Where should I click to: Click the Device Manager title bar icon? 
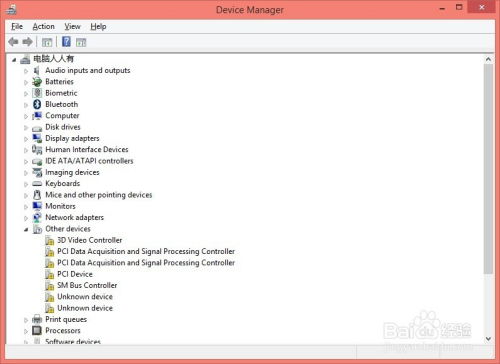(11, 9)
